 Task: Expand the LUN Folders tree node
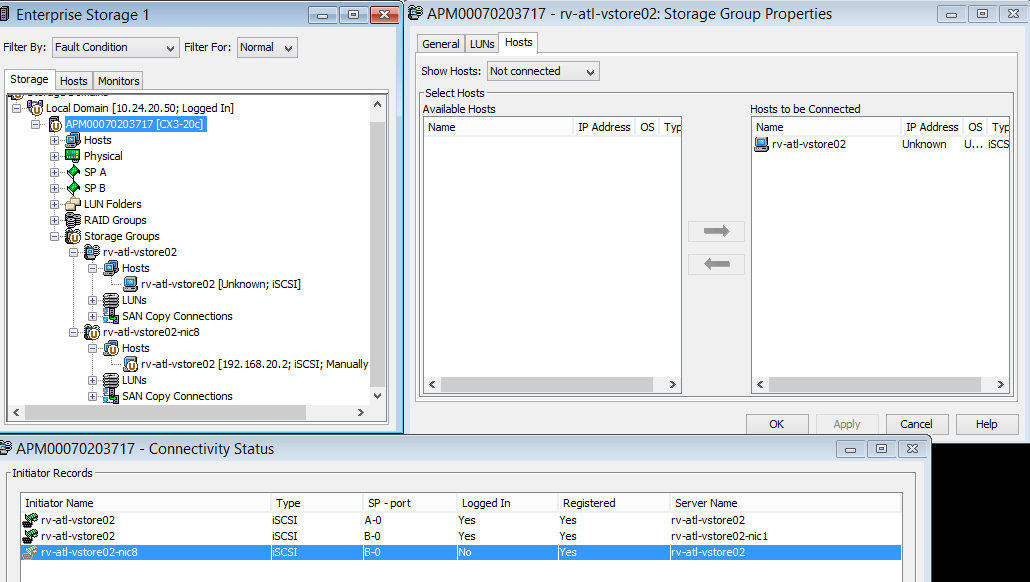(x=55, y=204)
